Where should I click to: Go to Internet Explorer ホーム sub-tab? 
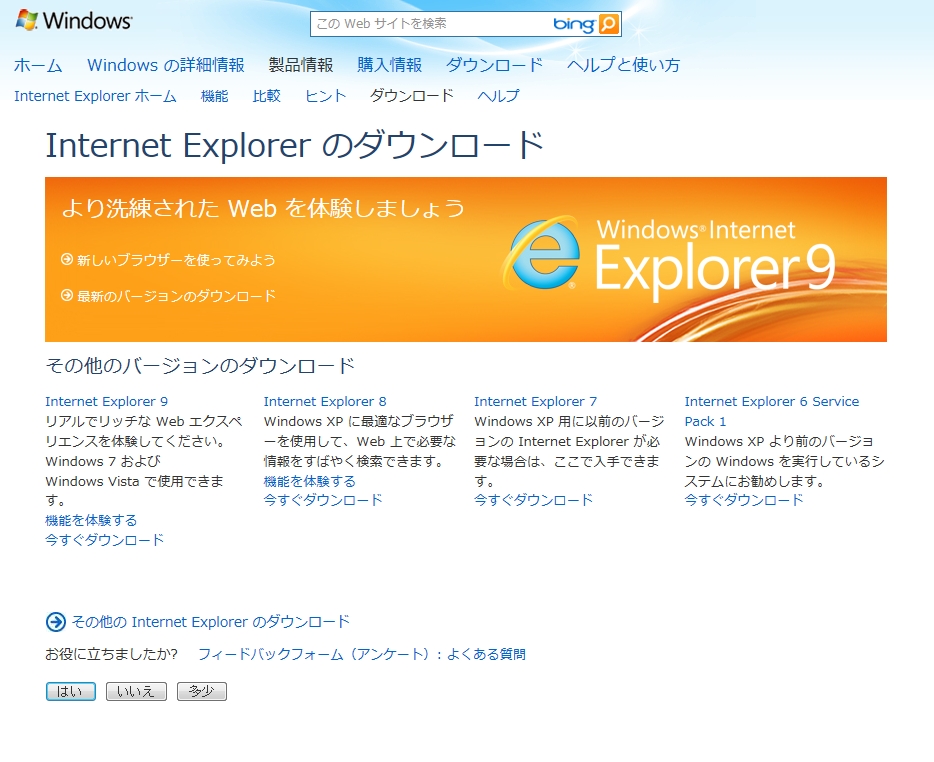coord(95,96)
